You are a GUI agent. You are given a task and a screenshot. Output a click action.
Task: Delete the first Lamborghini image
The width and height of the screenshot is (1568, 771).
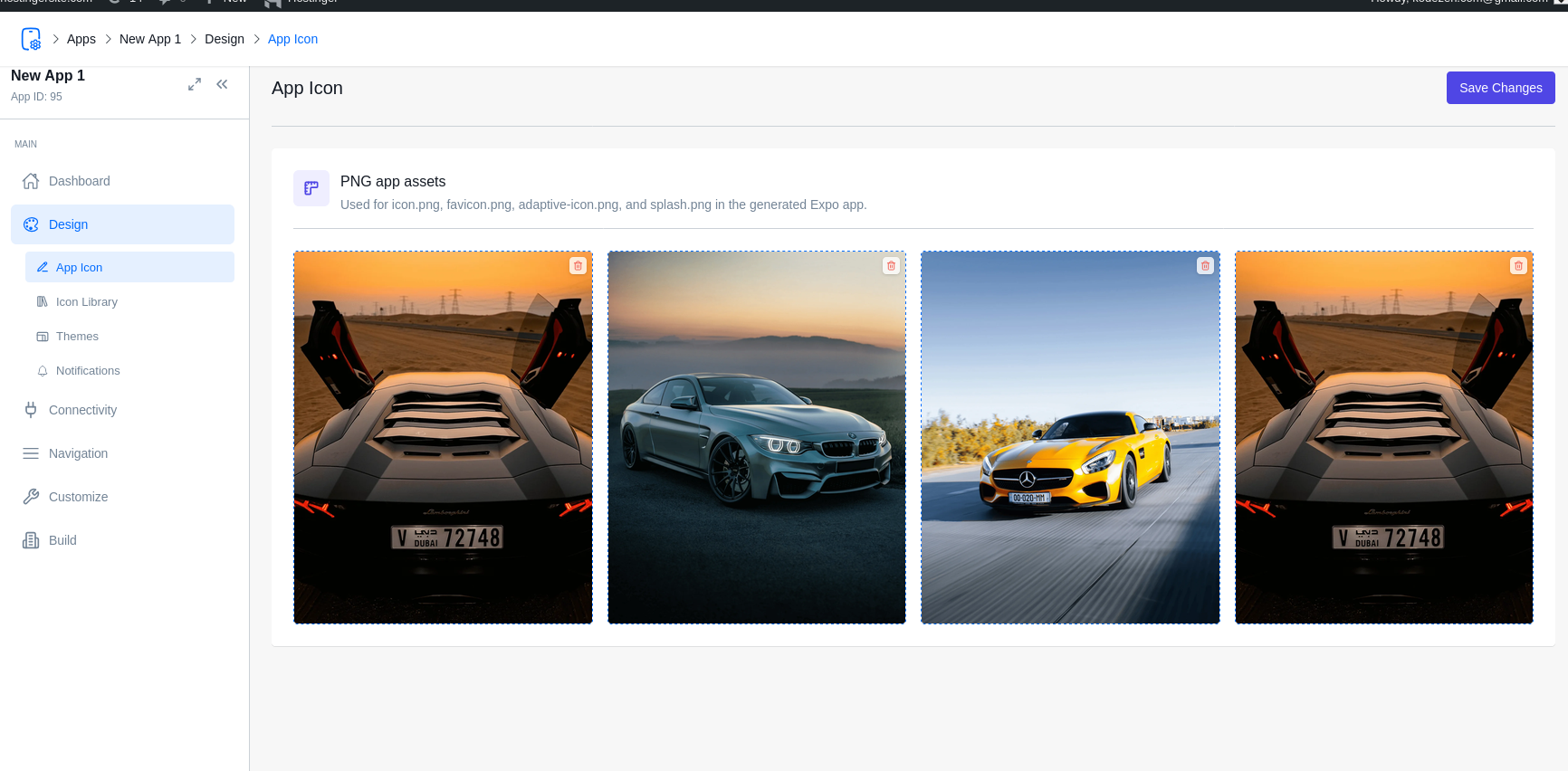[x=578, y=265]
